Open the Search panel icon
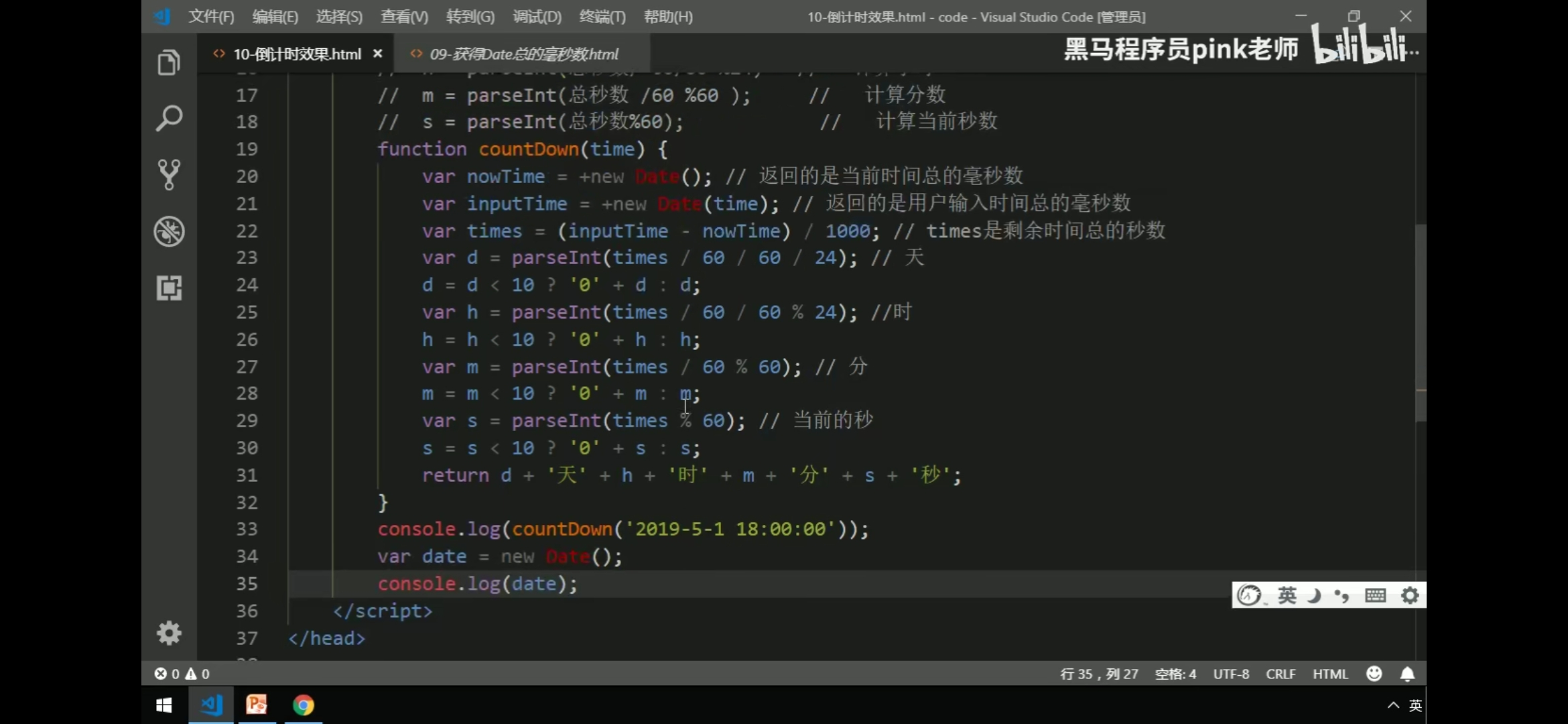 tap(169, 119)
